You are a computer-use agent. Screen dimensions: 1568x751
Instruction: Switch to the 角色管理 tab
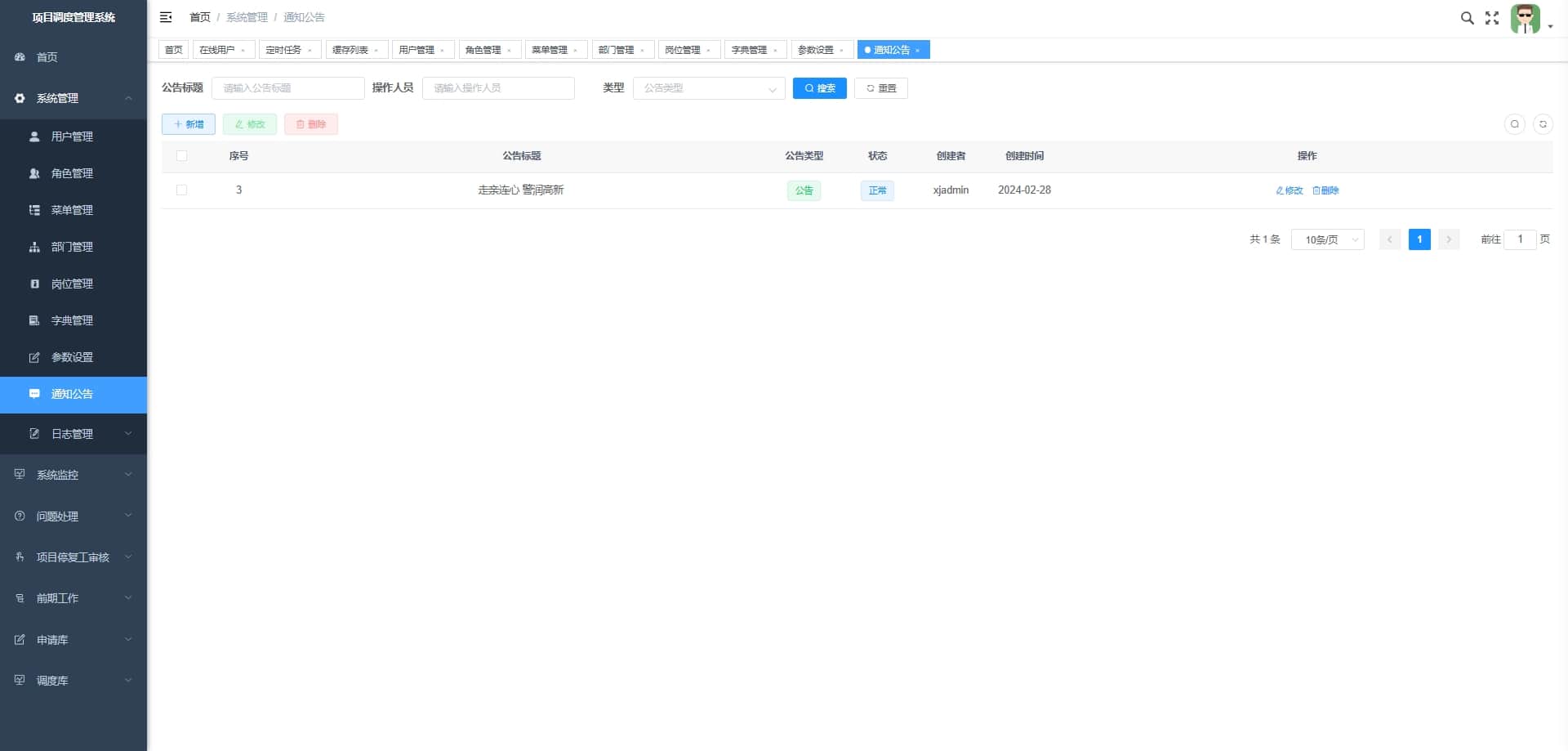pos(489,50)
